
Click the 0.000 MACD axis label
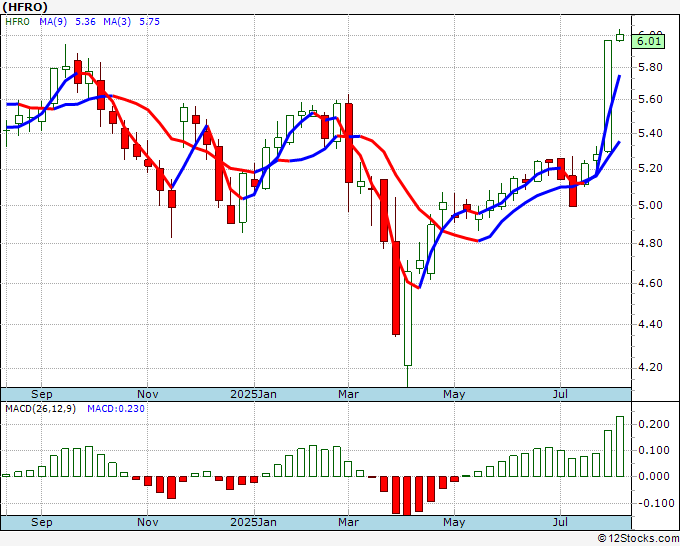point(654,476)
